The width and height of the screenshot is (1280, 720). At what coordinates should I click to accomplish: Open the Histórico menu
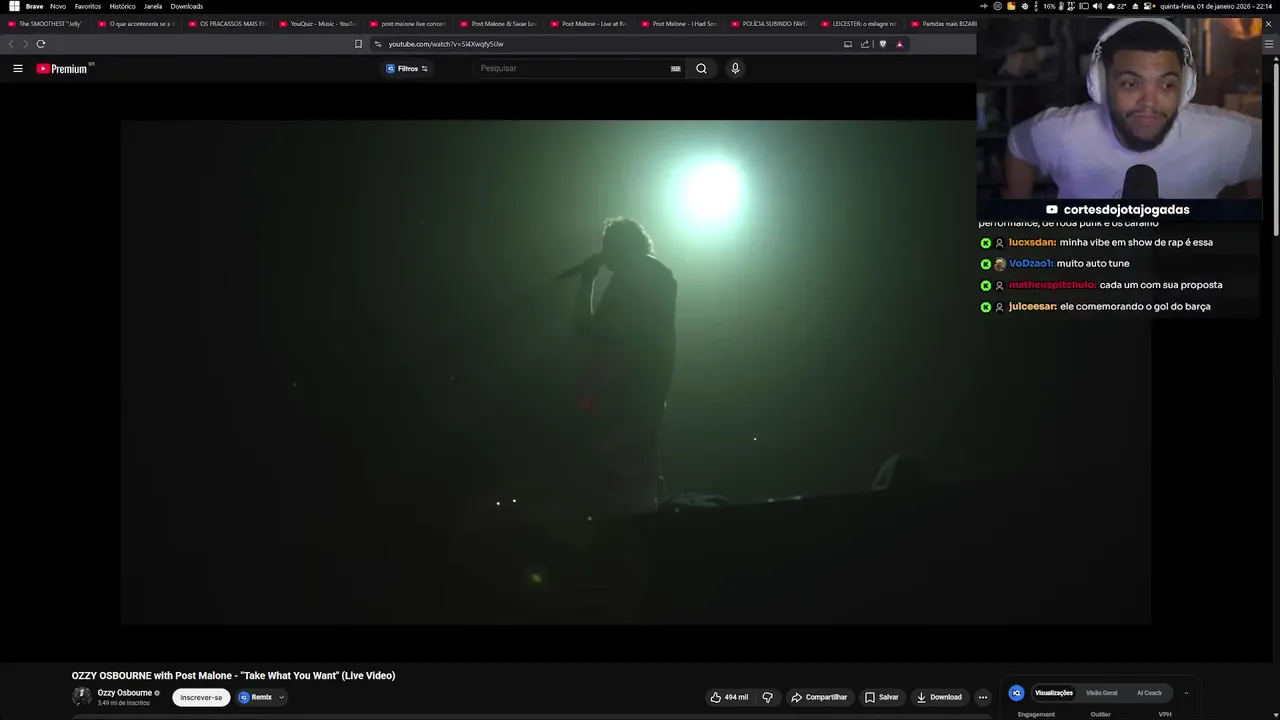coord(122,6)
